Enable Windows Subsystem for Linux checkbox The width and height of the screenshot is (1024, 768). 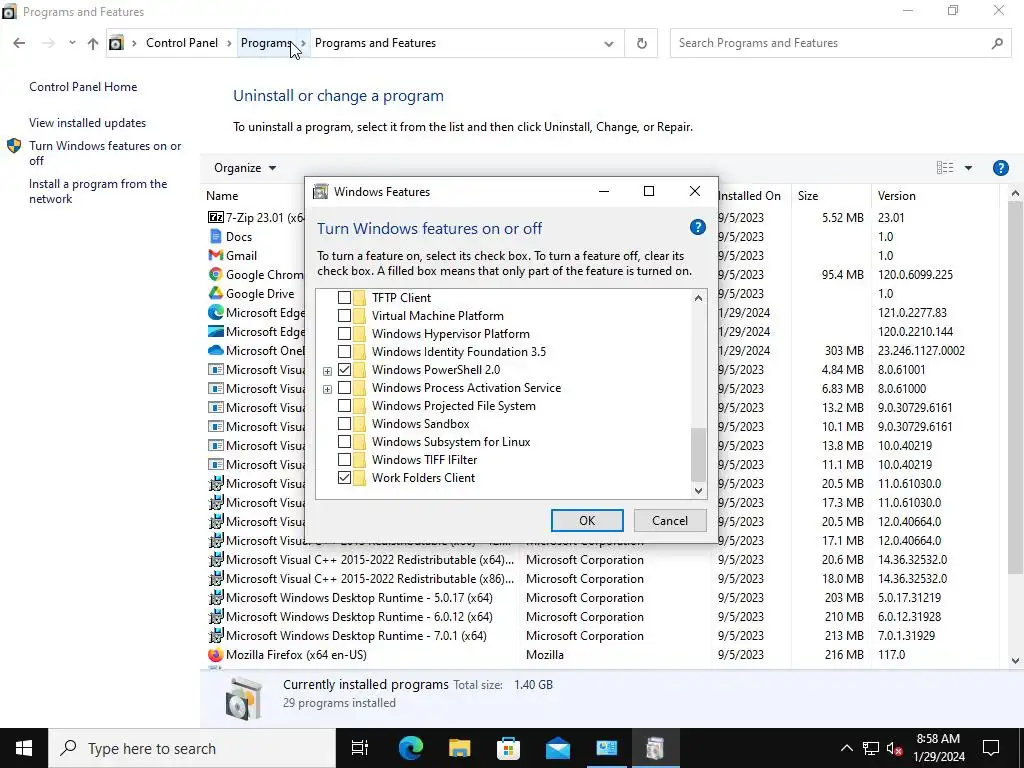[x=344, y=442]
